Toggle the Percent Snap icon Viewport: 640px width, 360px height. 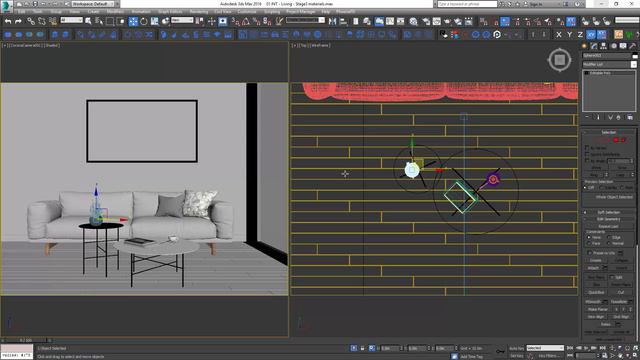(256, 21)
